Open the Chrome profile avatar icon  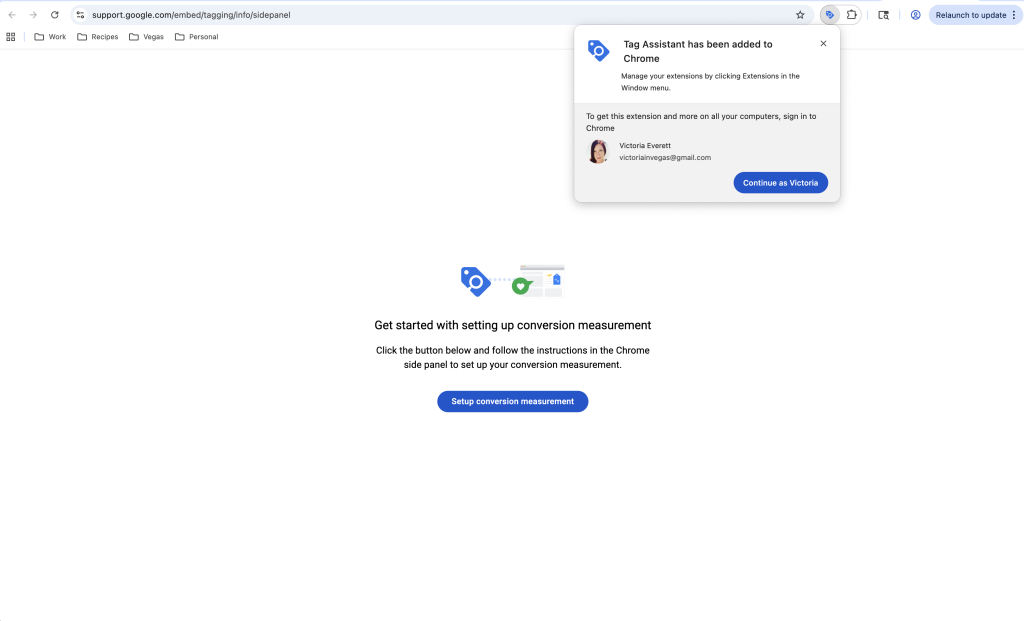pyautogui.click(x=915, y=15)
